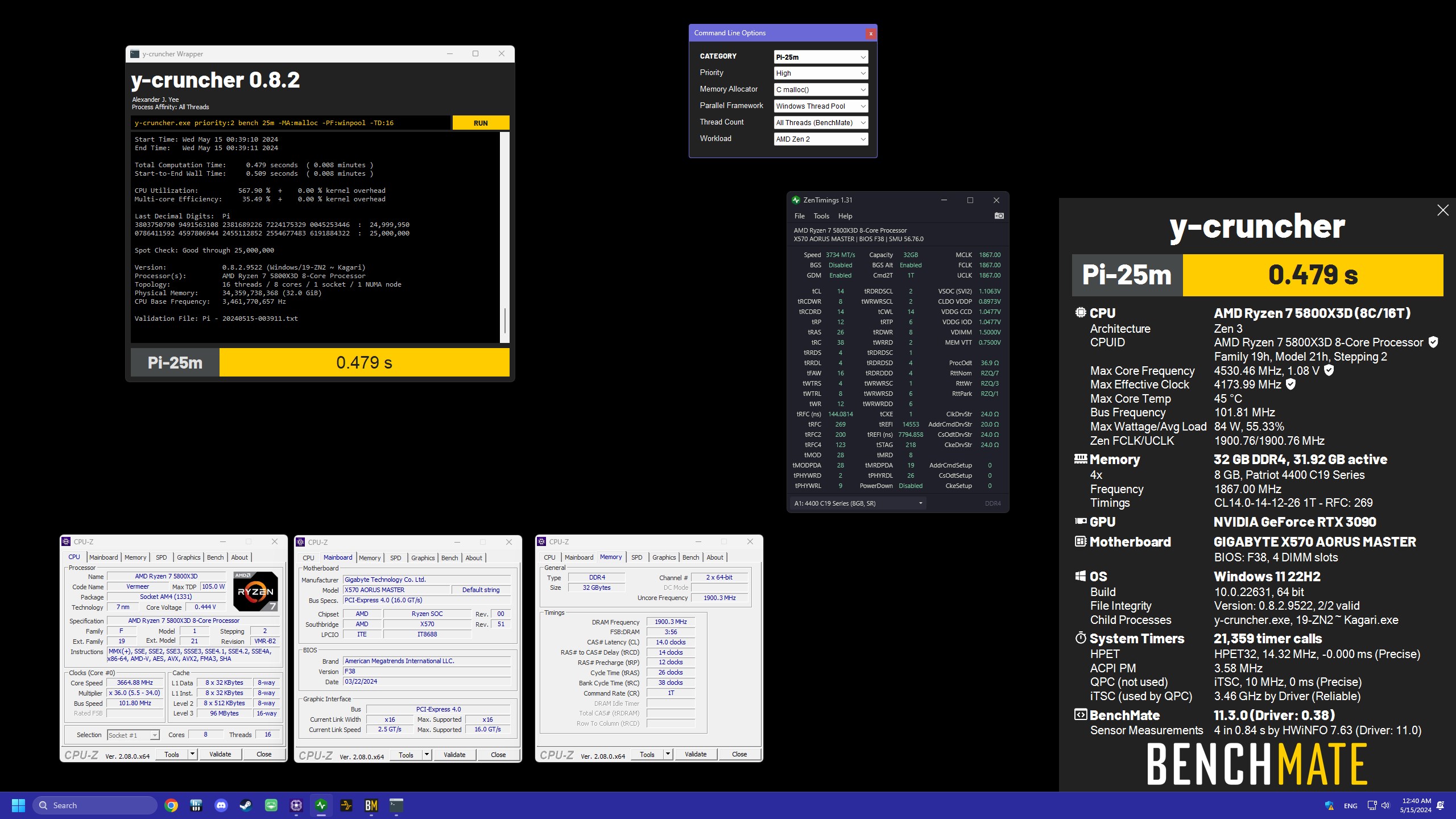Switch to Mainboard tab in first CPU-Z window
The width and height of the screenshot is (1456, 819).
[x=104, y=557]
